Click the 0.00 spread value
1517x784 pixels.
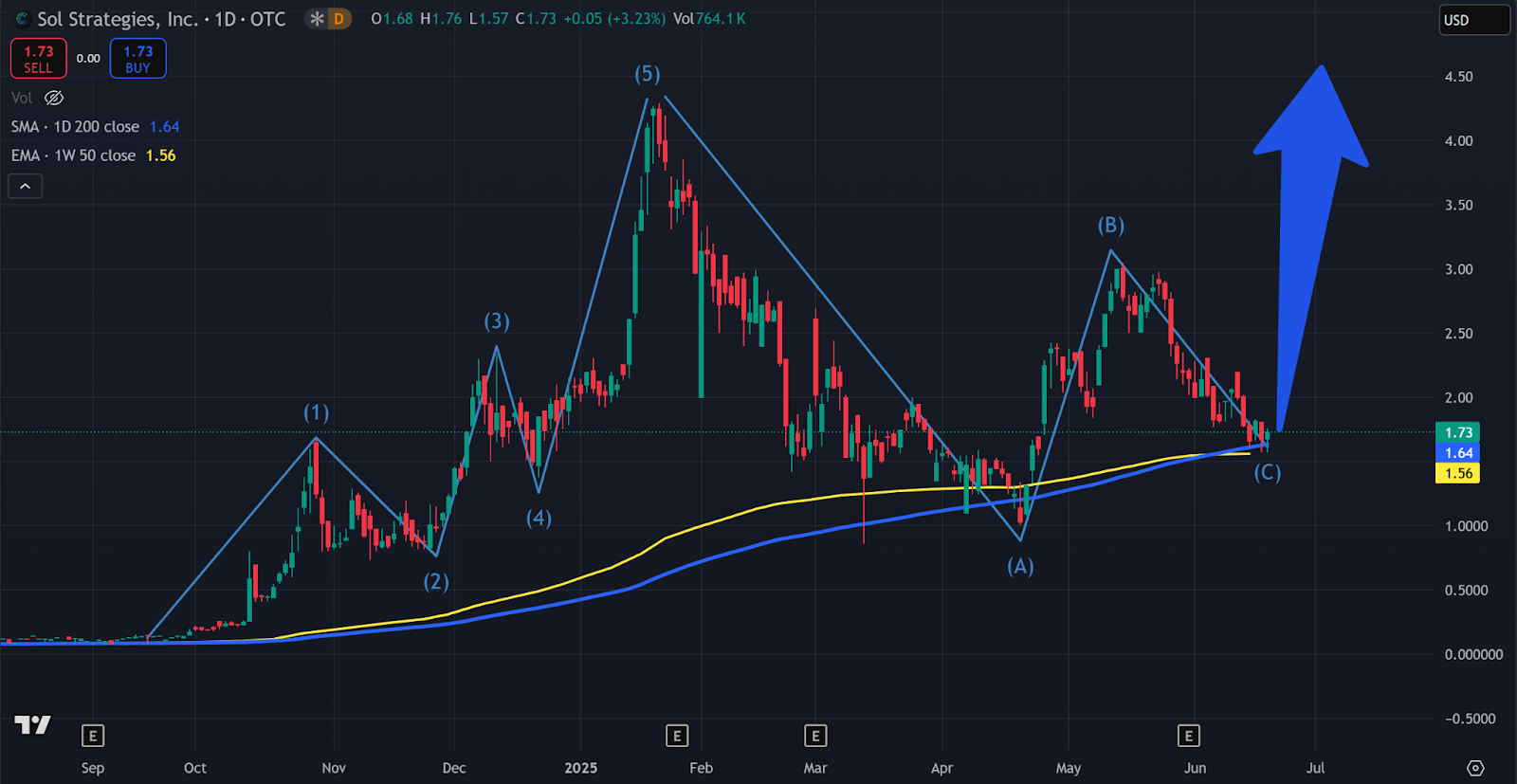pos(88,59)
